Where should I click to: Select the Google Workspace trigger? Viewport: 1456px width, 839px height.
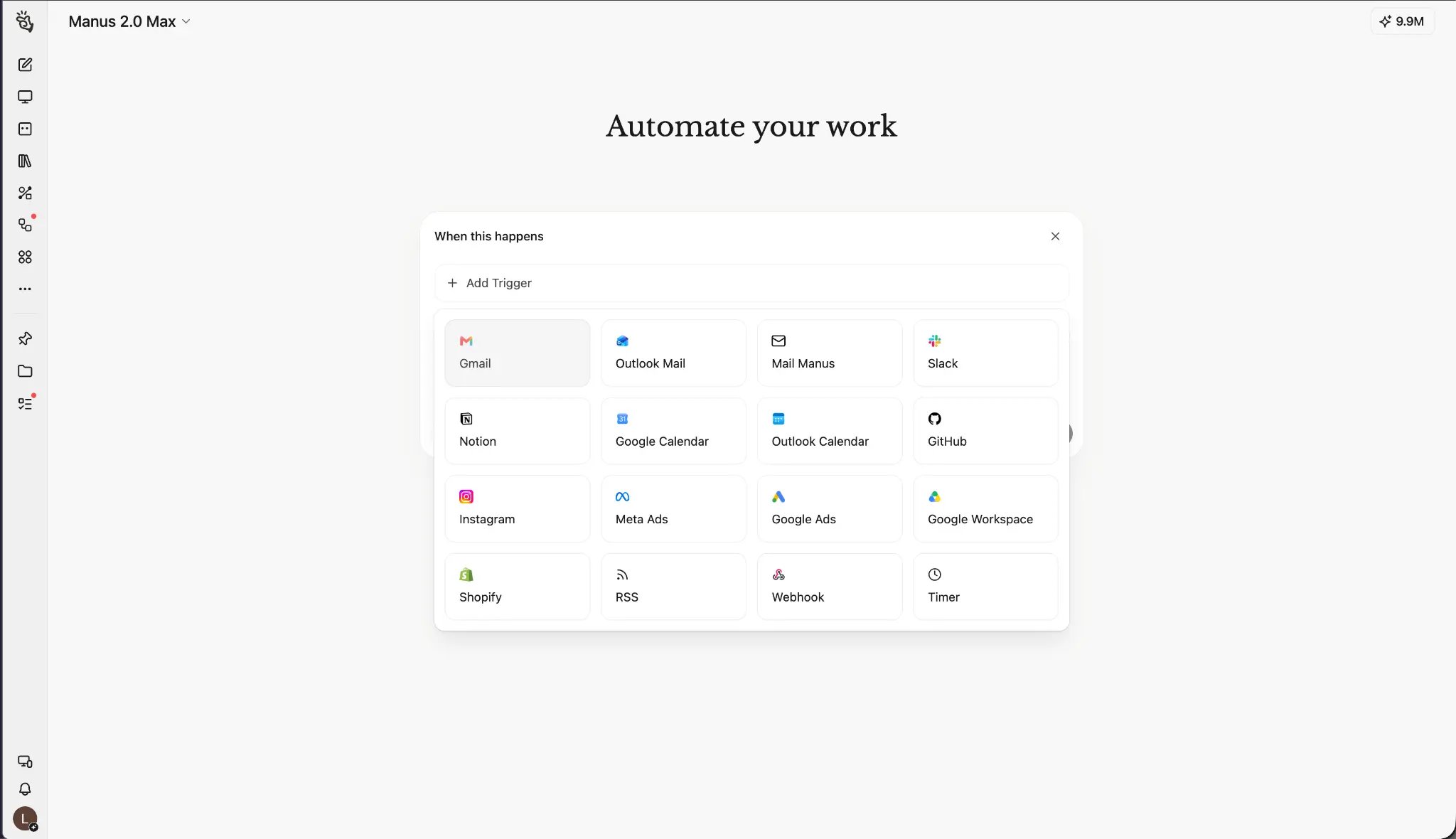click(x=985, y=508)
